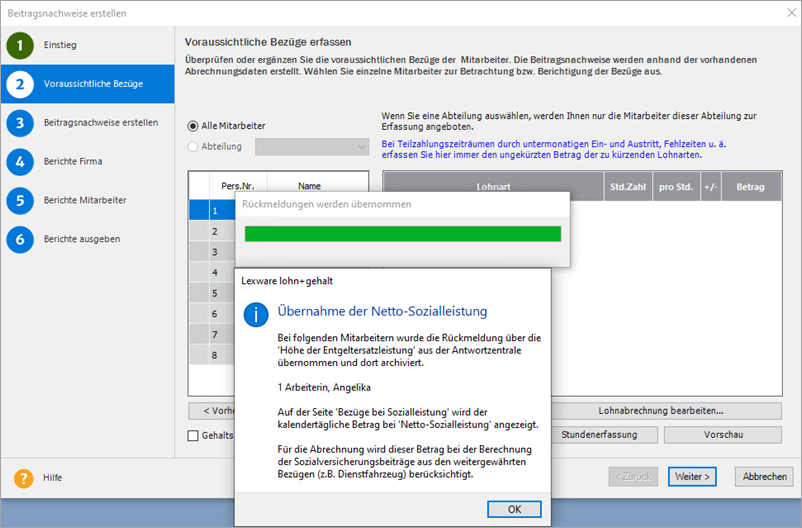Click the blue info icon in dialog
This screenshot has width=802, height=528.
259,315
